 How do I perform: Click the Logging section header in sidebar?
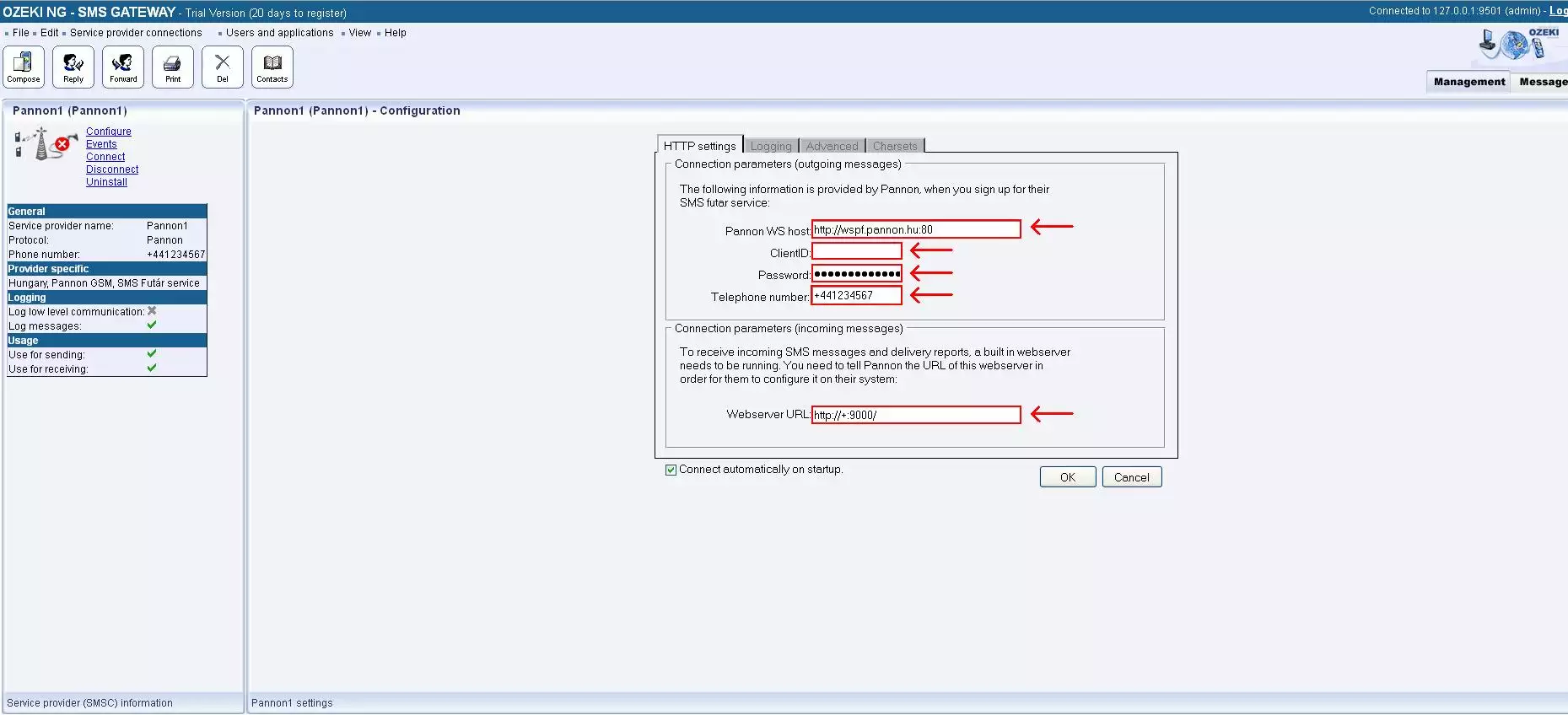point(107,298)
